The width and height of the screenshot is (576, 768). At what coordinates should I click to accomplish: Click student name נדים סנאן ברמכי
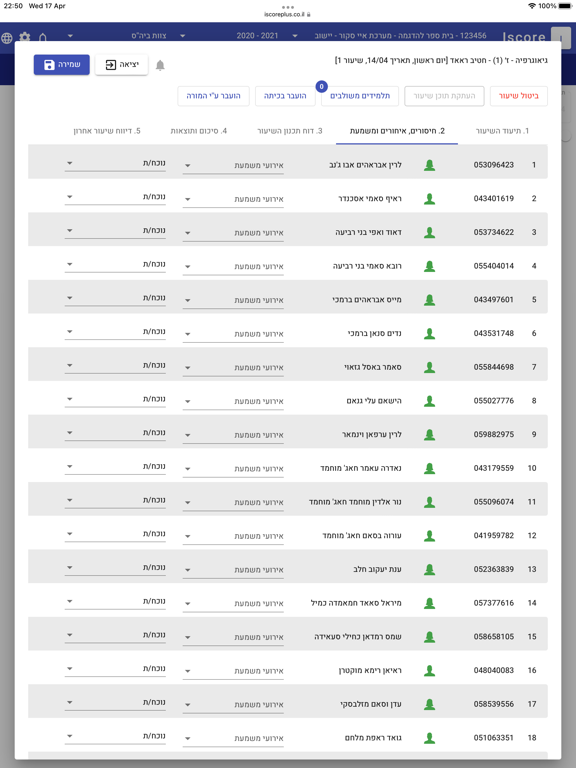pos(375,334)
